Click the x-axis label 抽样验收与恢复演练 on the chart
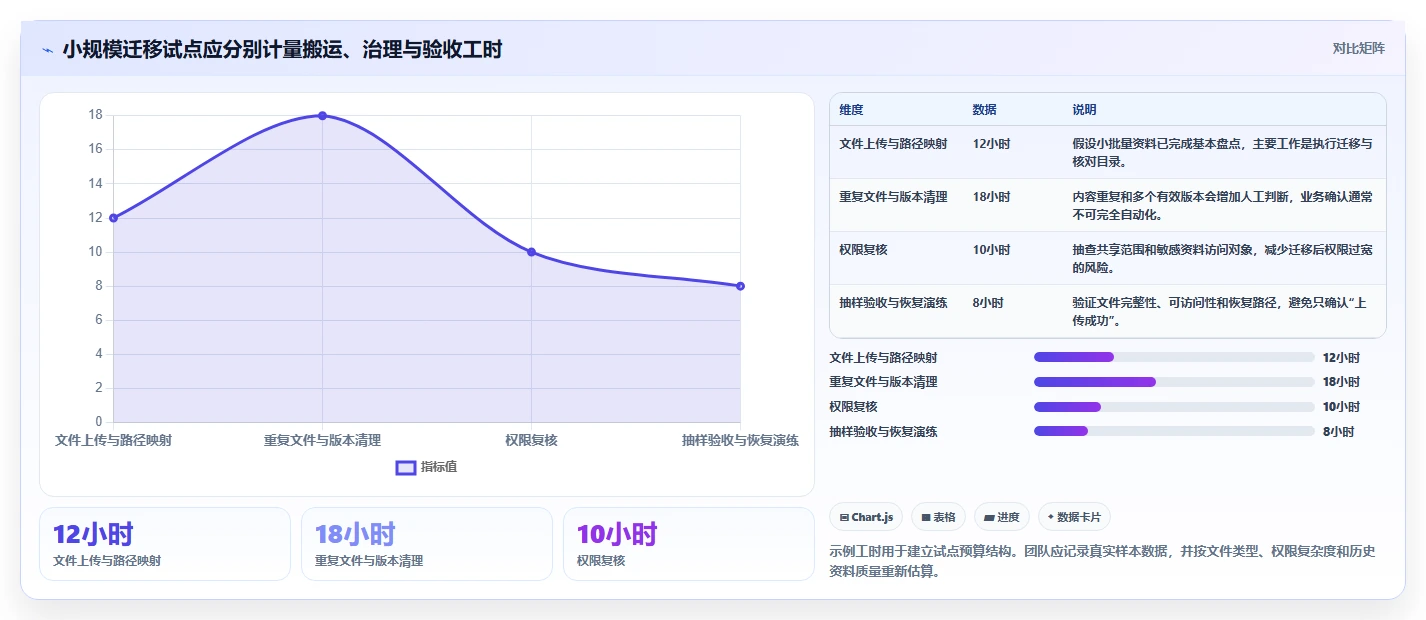 coord(740,440)
